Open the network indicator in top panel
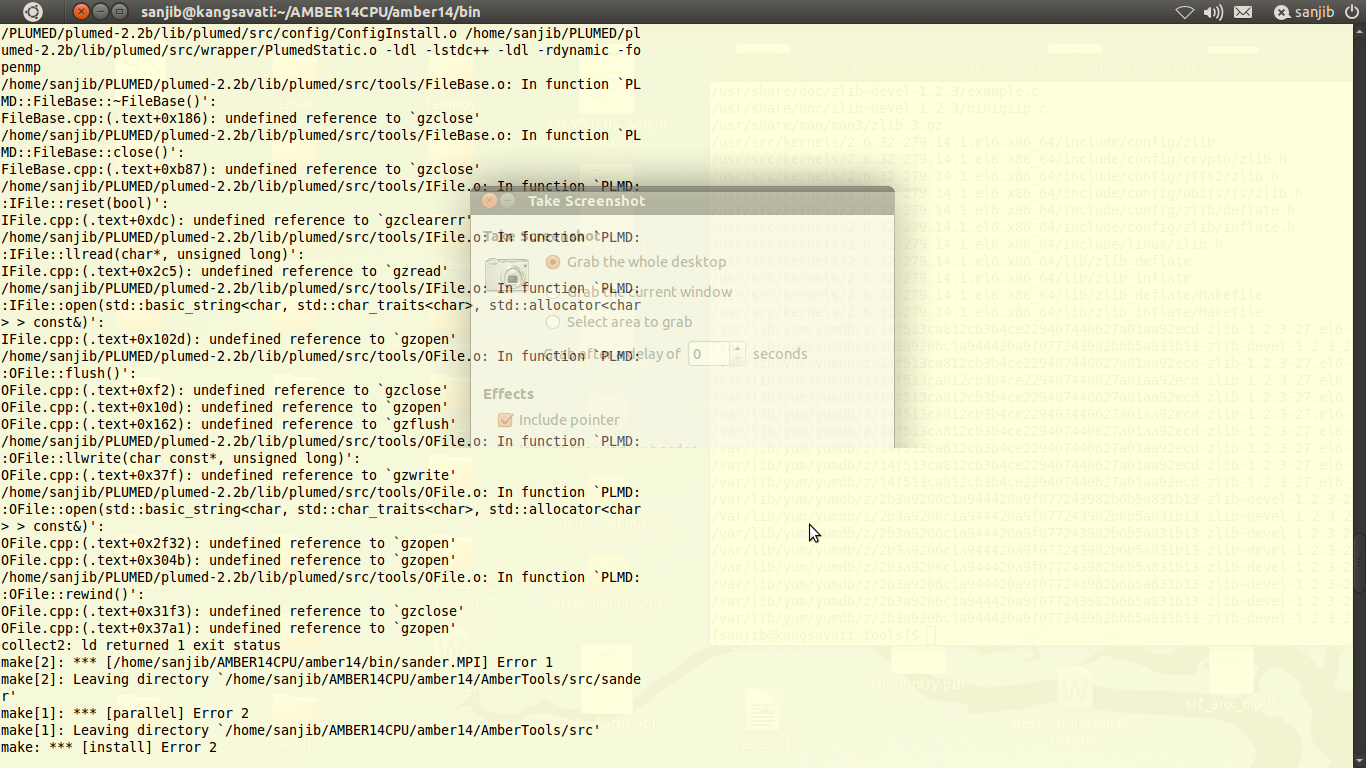 (x=1185, y=12)
